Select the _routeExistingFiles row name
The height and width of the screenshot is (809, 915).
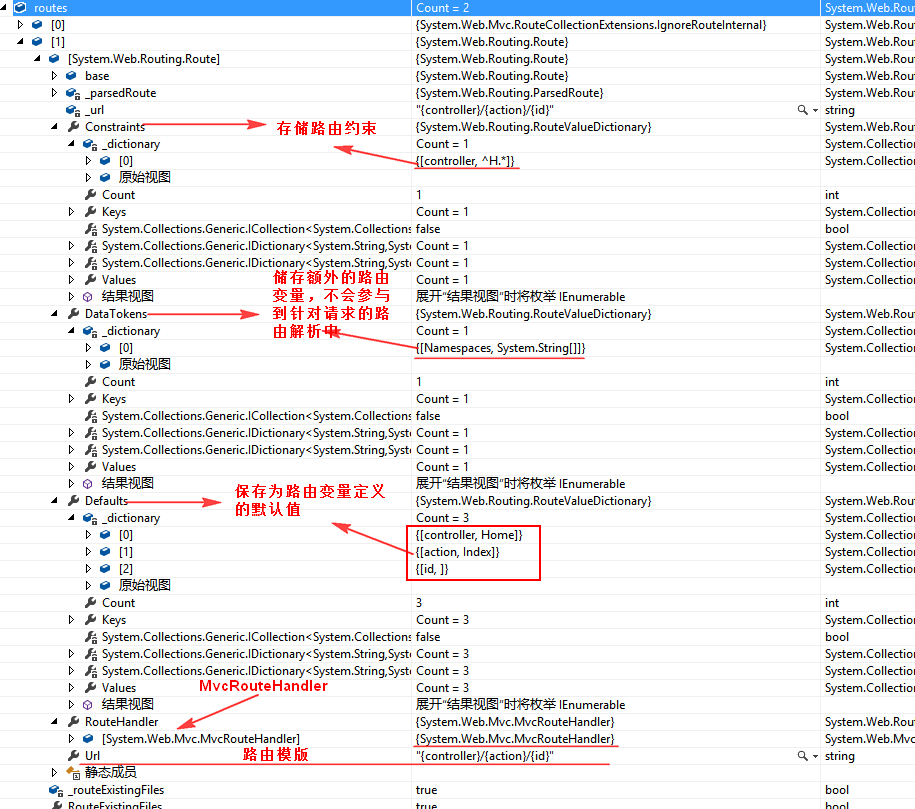click(116, 790)
